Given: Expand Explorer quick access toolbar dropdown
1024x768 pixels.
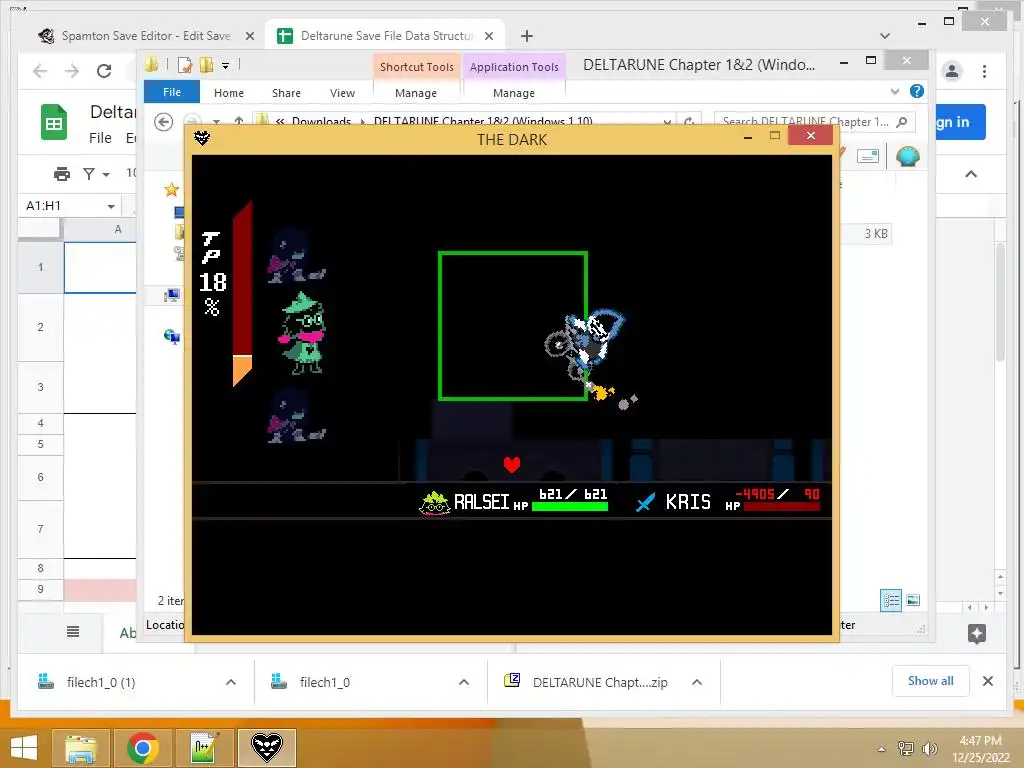Looking at the screenshot, I should pyautogui.click(x=225, y=65).
